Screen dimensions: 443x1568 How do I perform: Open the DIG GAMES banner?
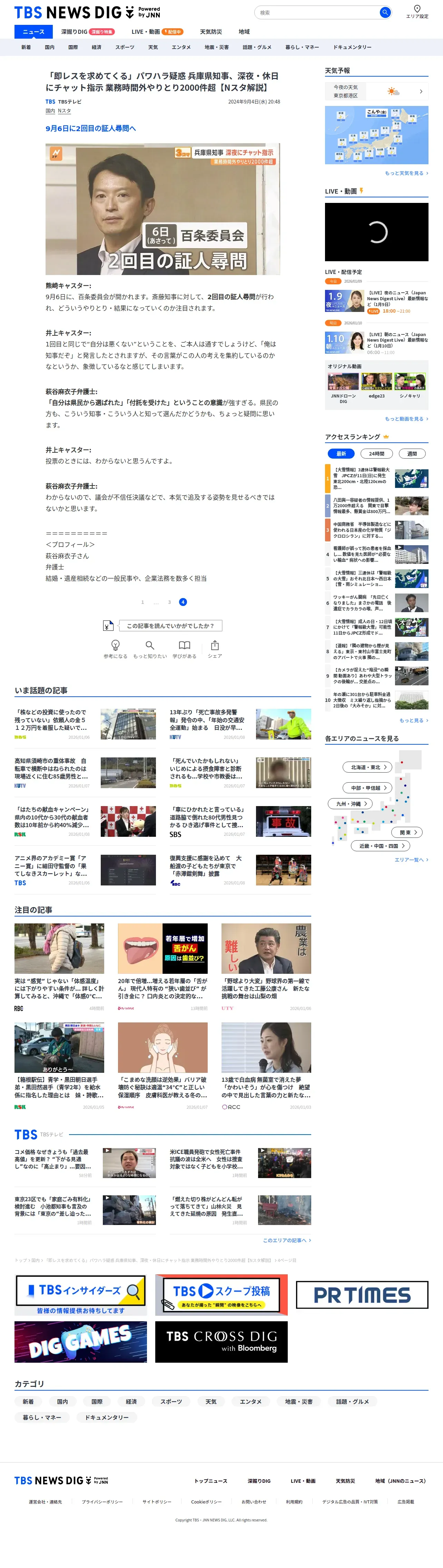tap(80, 1342)
